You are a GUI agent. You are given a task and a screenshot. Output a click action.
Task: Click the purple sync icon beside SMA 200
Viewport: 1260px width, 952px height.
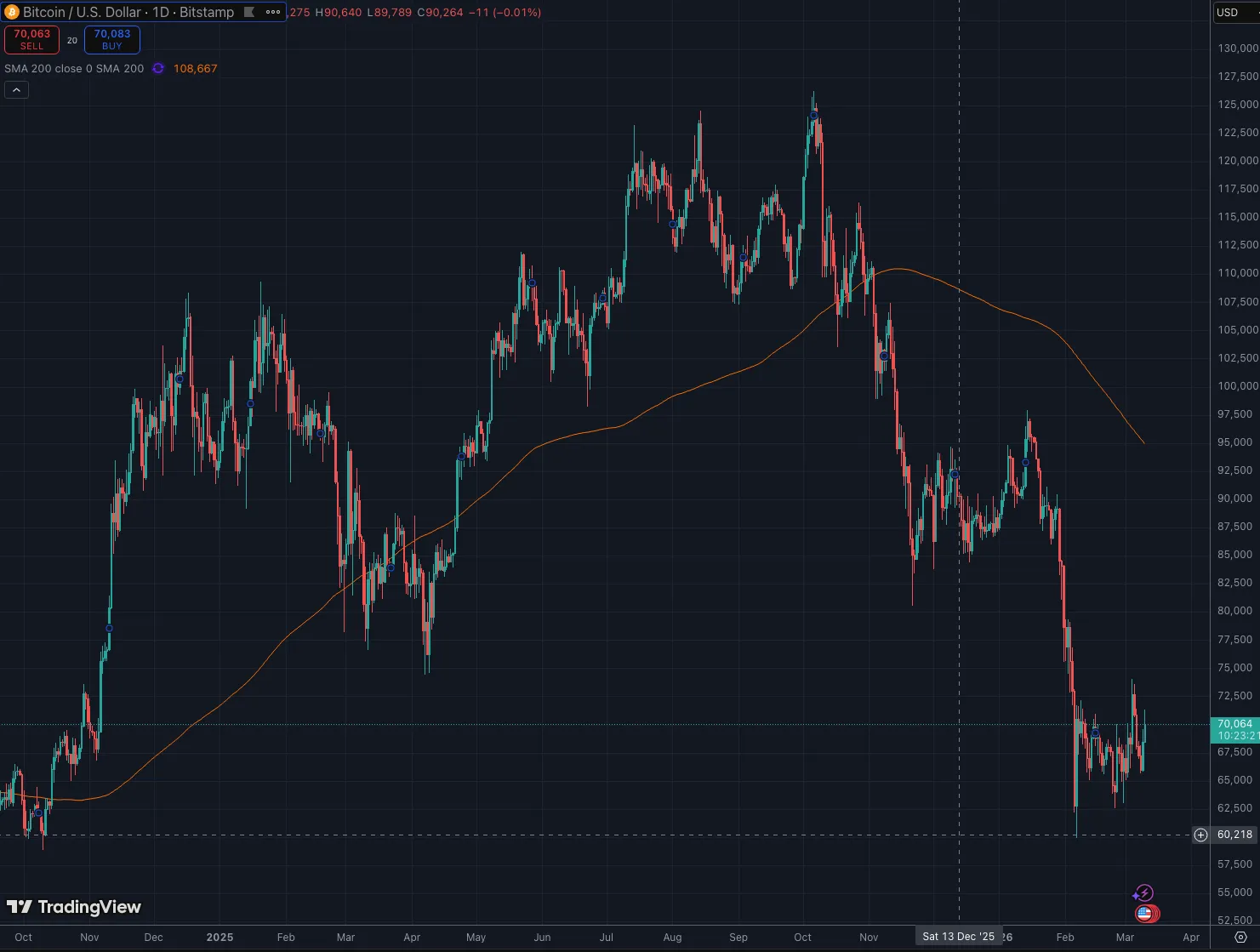pos(158,69)
